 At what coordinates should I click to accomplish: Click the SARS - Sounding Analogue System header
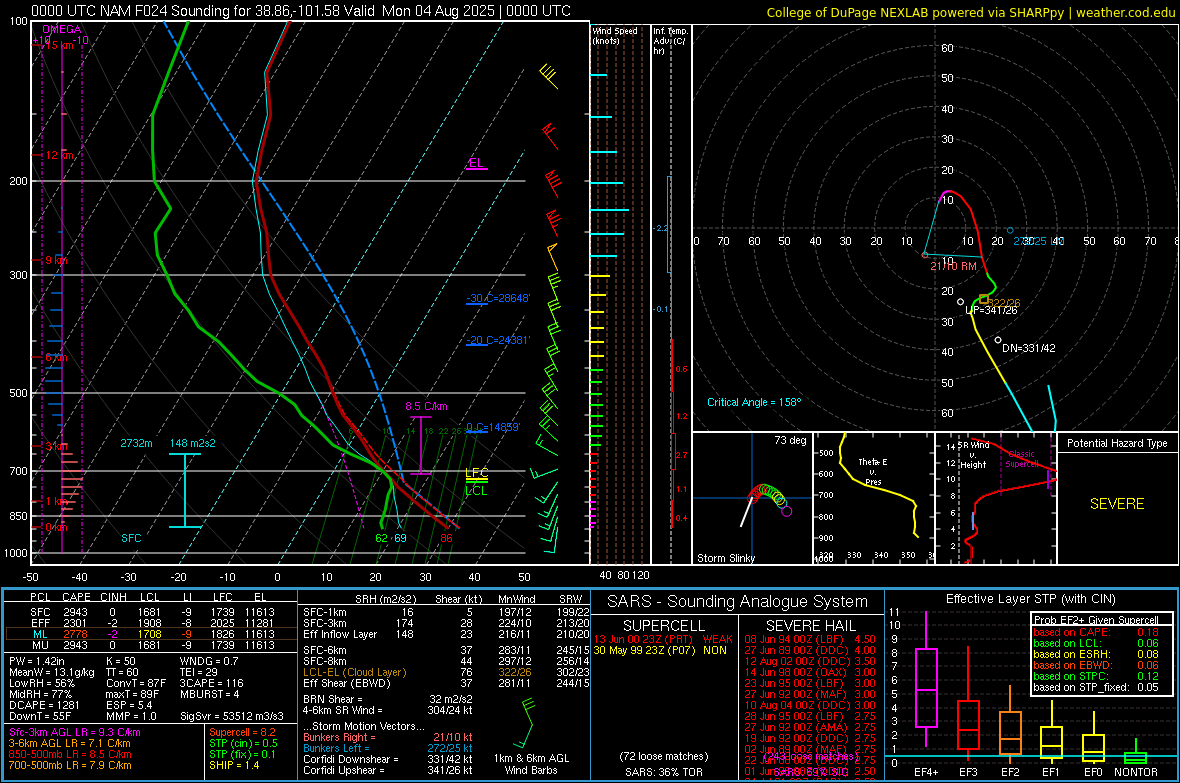738,602
